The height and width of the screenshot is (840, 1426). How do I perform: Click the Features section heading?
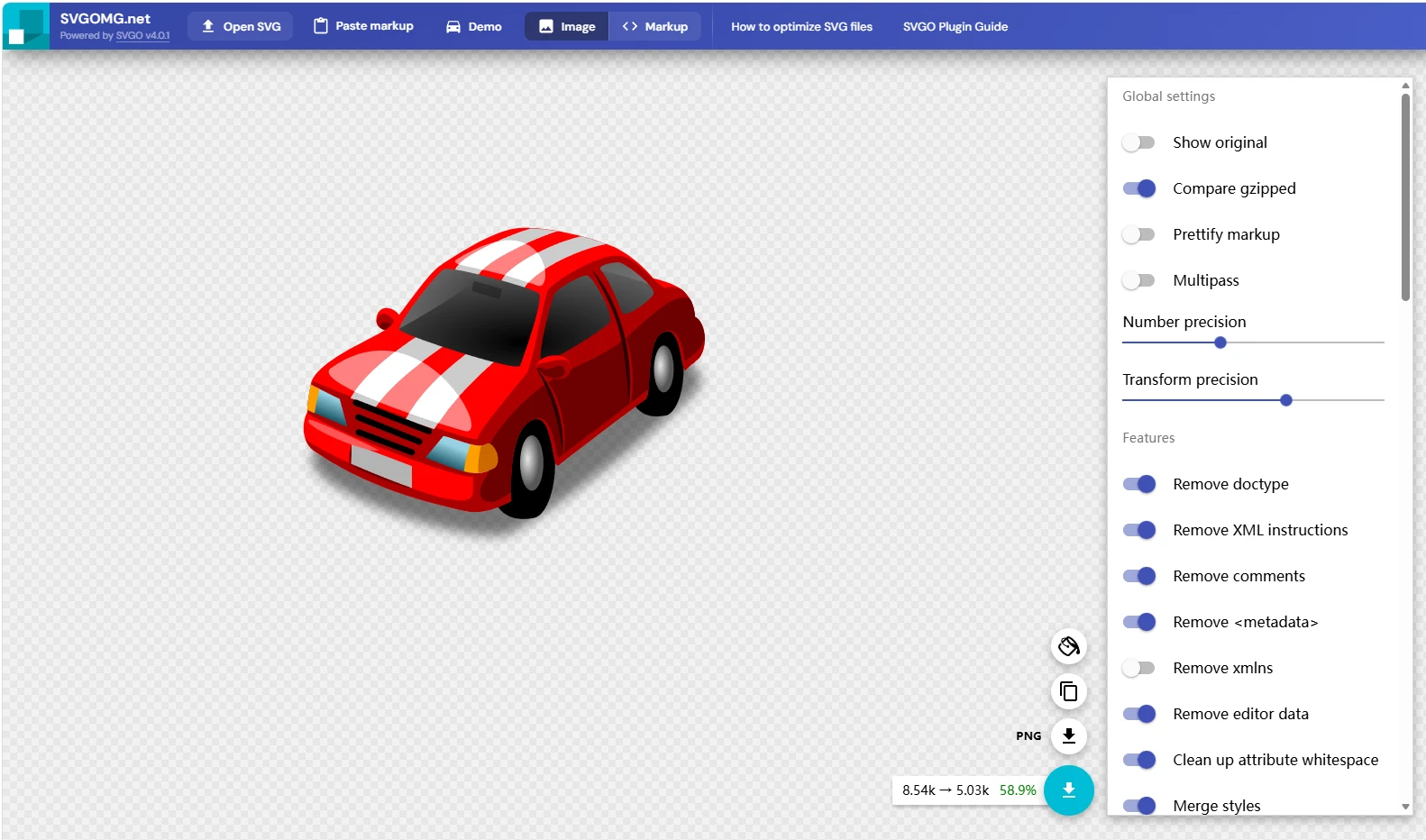click(x=1148, y=438)
